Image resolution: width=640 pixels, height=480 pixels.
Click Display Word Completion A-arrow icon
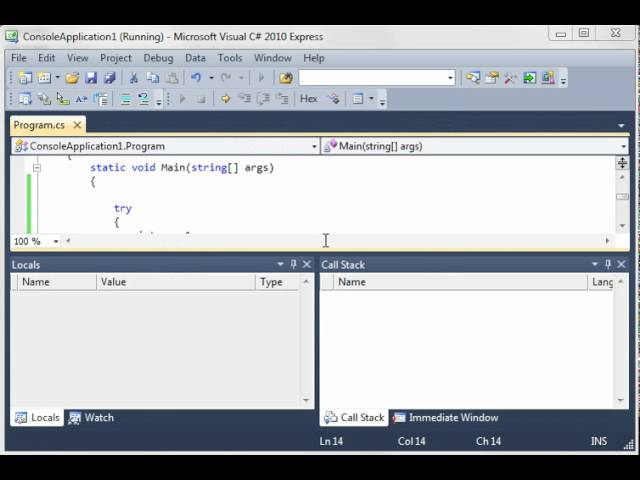pos(81,99)
